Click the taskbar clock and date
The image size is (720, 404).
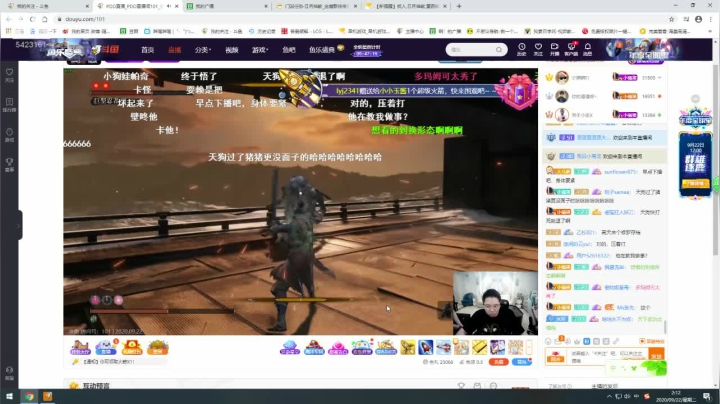(x=675, y=396)
